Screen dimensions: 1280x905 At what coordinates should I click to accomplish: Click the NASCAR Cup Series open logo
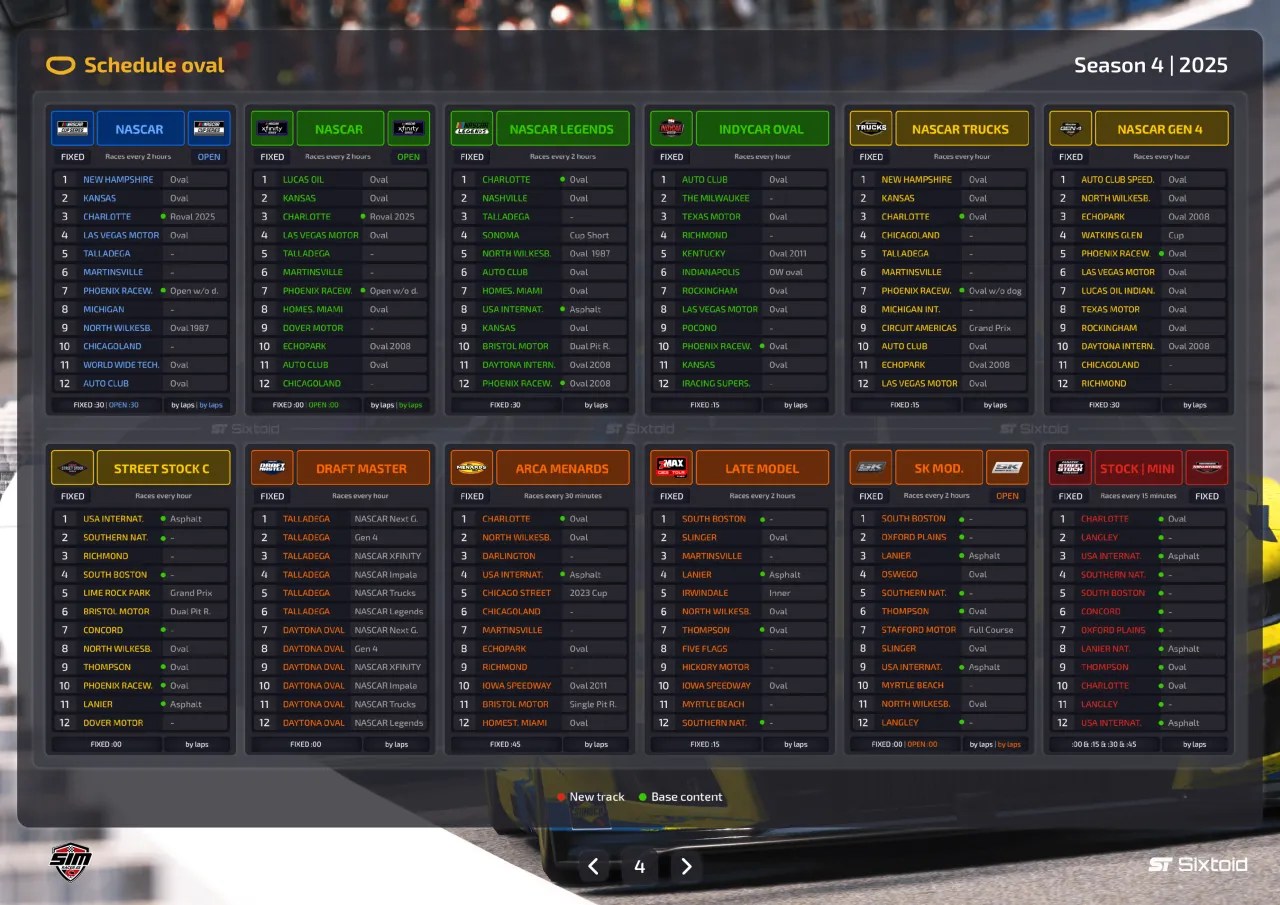click(209, 129)
